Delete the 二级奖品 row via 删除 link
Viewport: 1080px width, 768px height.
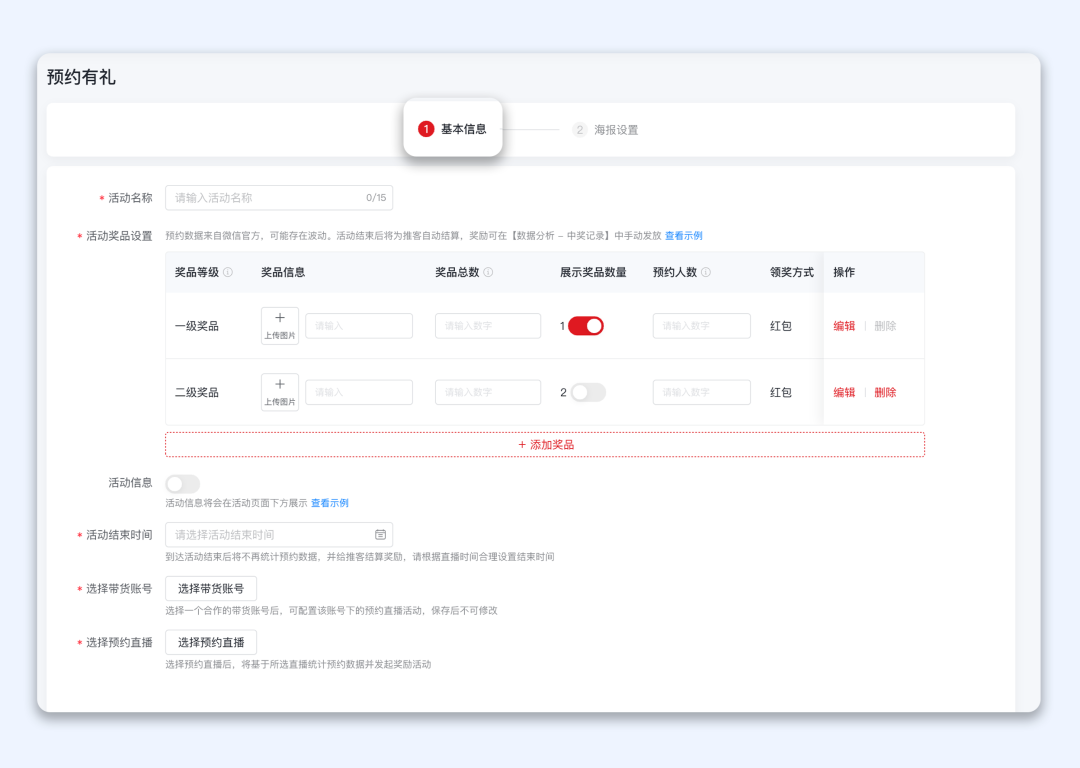click(x=884, y=392)
